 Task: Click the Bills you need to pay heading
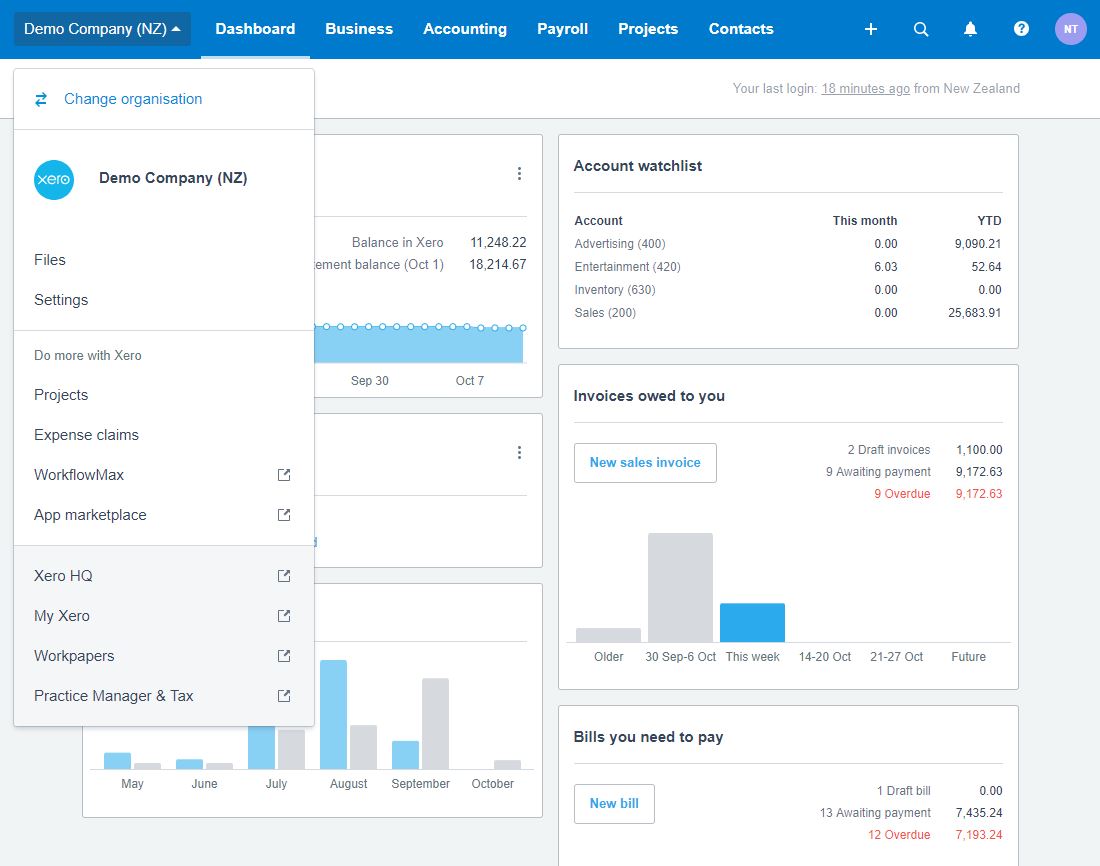648,737
